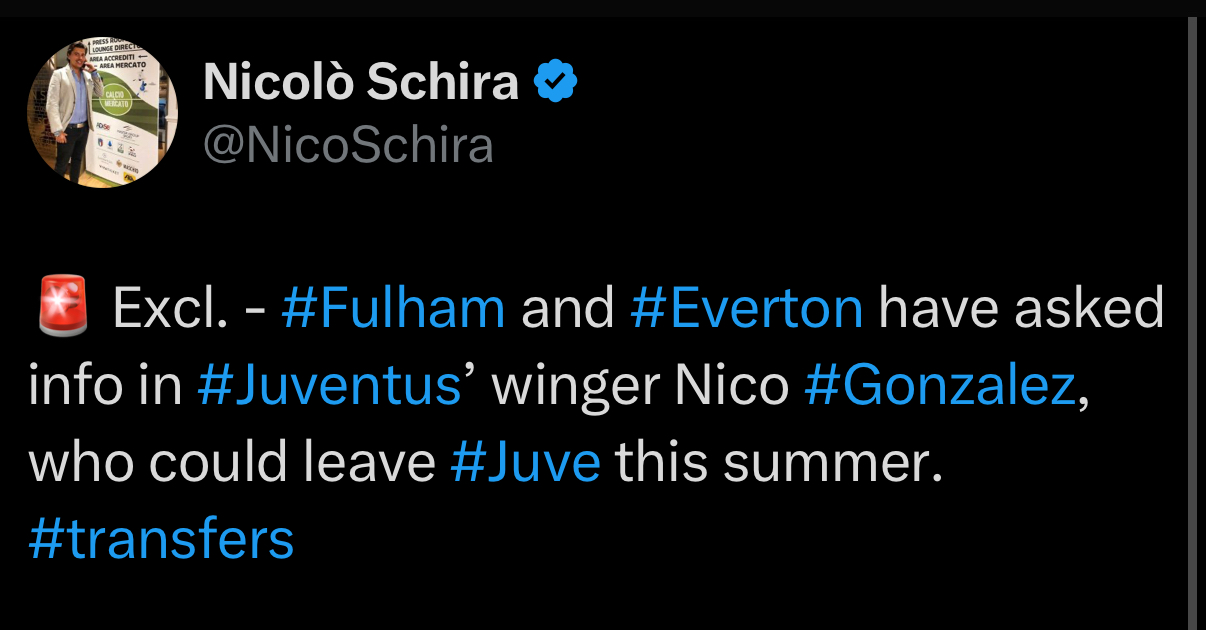Follow the #Everton hashtag link
The width and height of the screenshot is (1206, 630).
pos(746,309)
